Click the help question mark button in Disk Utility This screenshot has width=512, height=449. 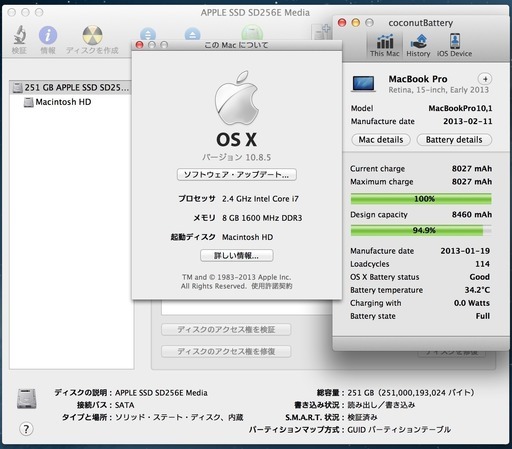click(x=26, y=429)
